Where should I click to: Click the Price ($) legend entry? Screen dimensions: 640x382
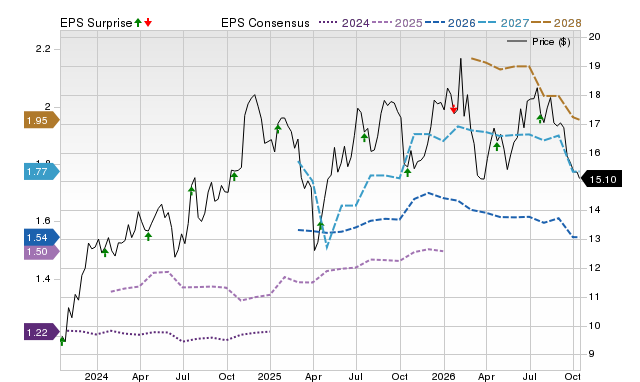click(539, 42)
